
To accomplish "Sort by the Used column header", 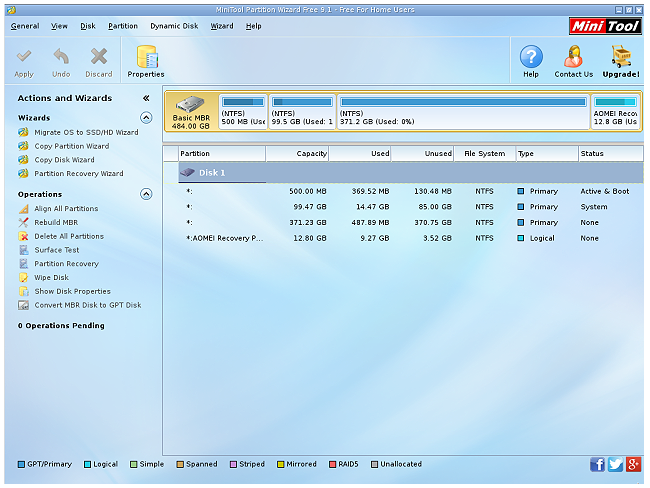I will 360,153.
